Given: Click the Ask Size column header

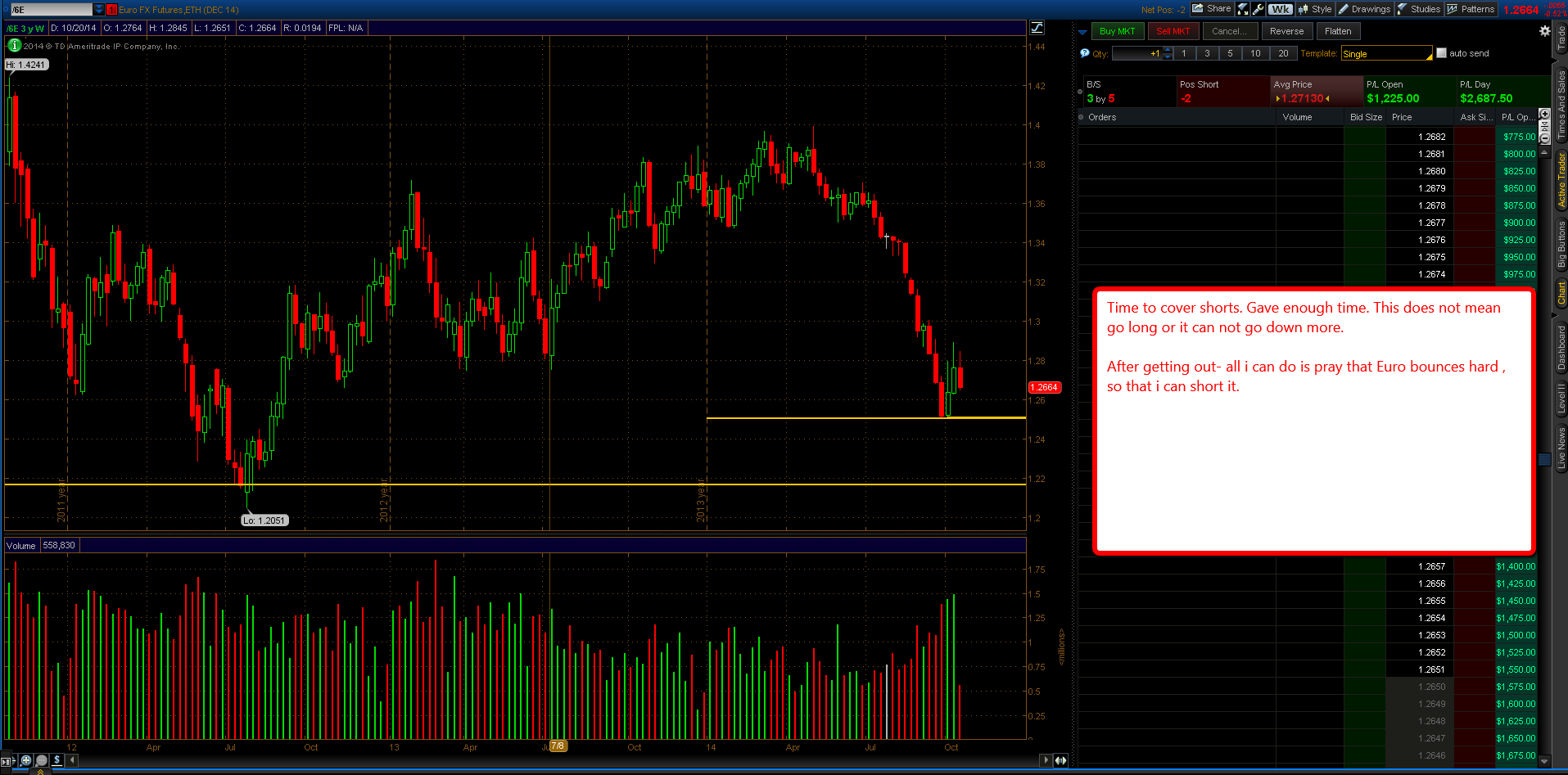Looking at the screenshot, I should pos(1476,117).
